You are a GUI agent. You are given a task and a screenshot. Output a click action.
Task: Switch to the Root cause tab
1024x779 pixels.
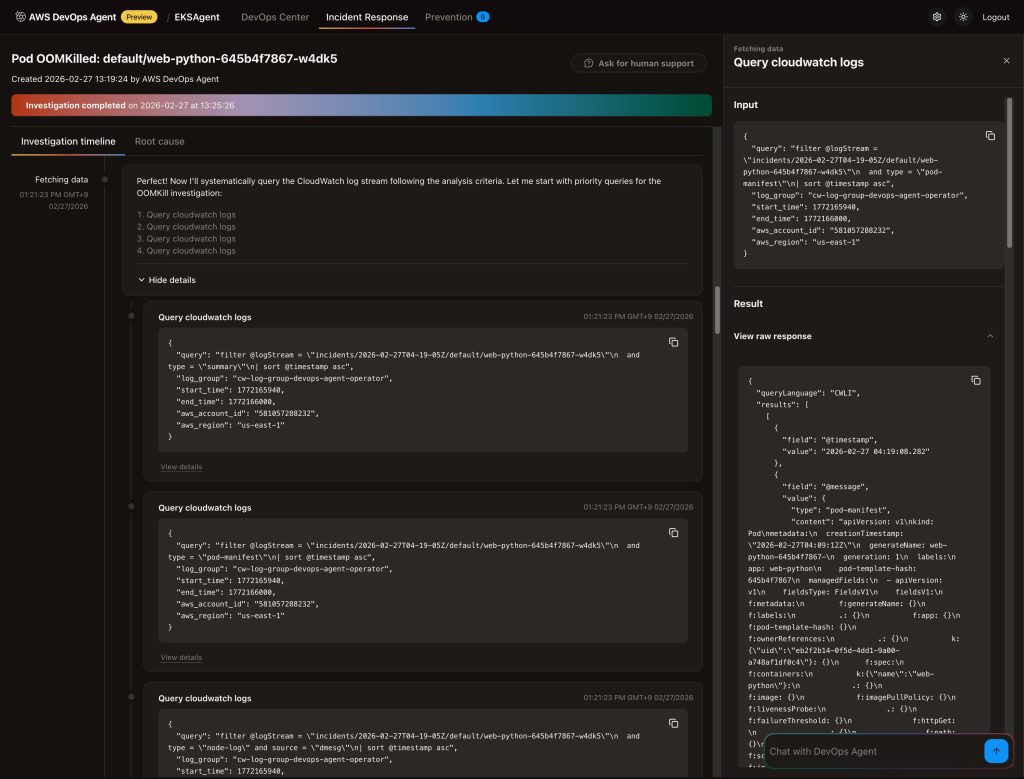pyautogui.click(x=159, y=142)
